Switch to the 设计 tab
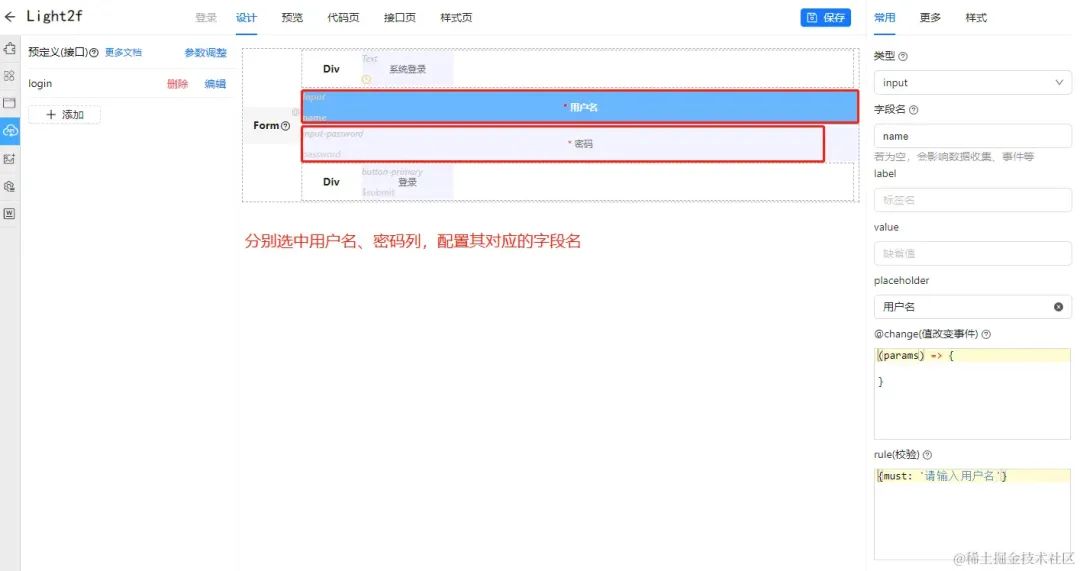 tap(246, 18)
